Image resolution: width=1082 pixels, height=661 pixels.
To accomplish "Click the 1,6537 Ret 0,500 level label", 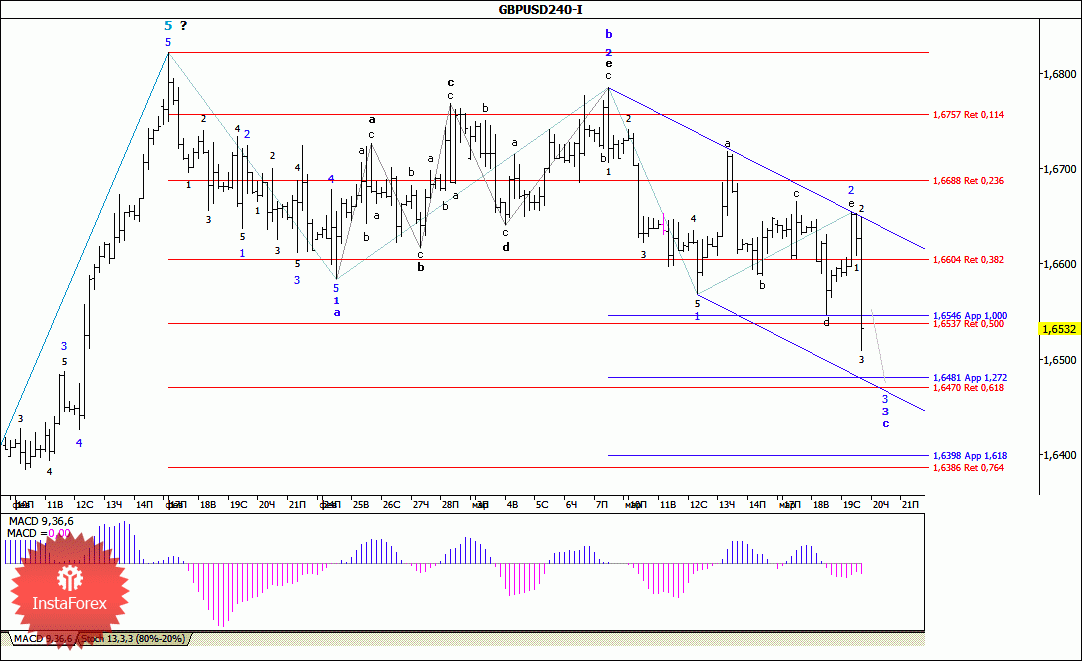I will coord(968,324).
